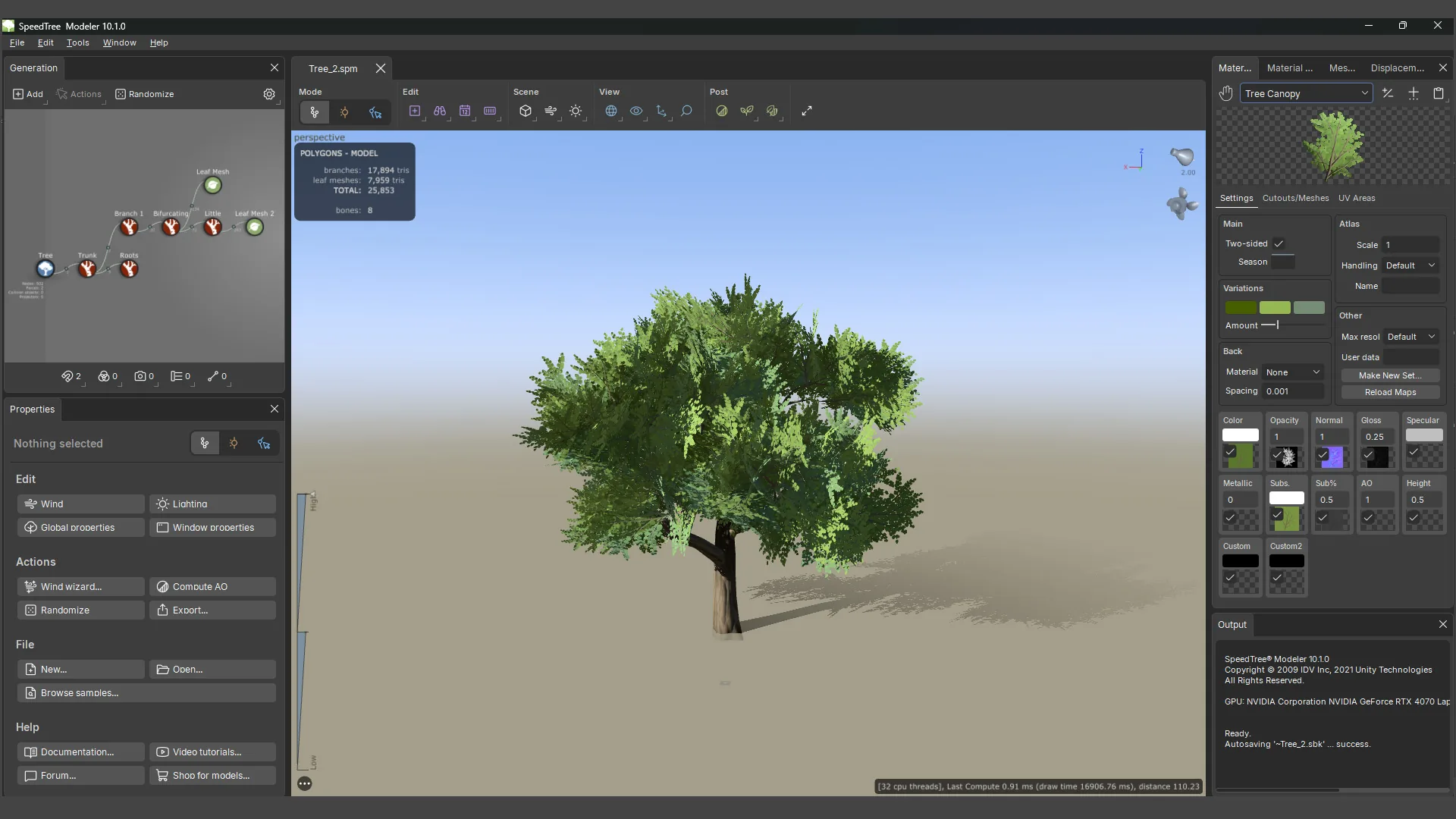Click the Variations Amount slider

point(1292,325)
